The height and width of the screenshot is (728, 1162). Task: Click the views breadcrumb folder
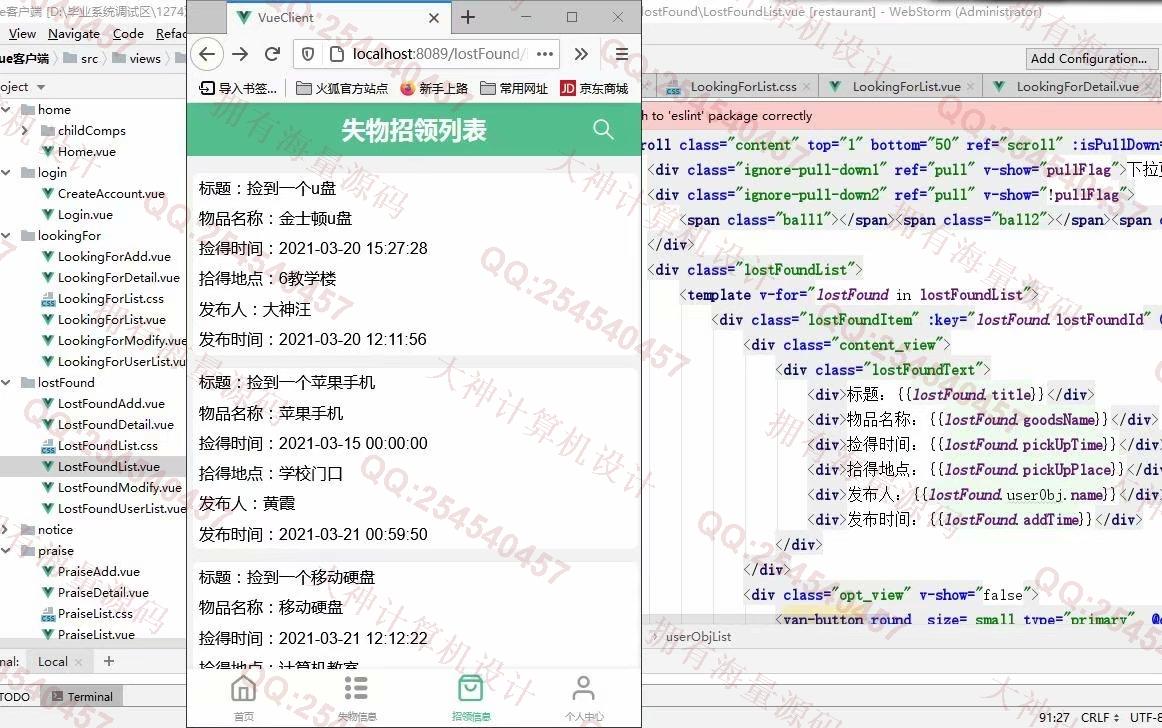coord(136,59)
